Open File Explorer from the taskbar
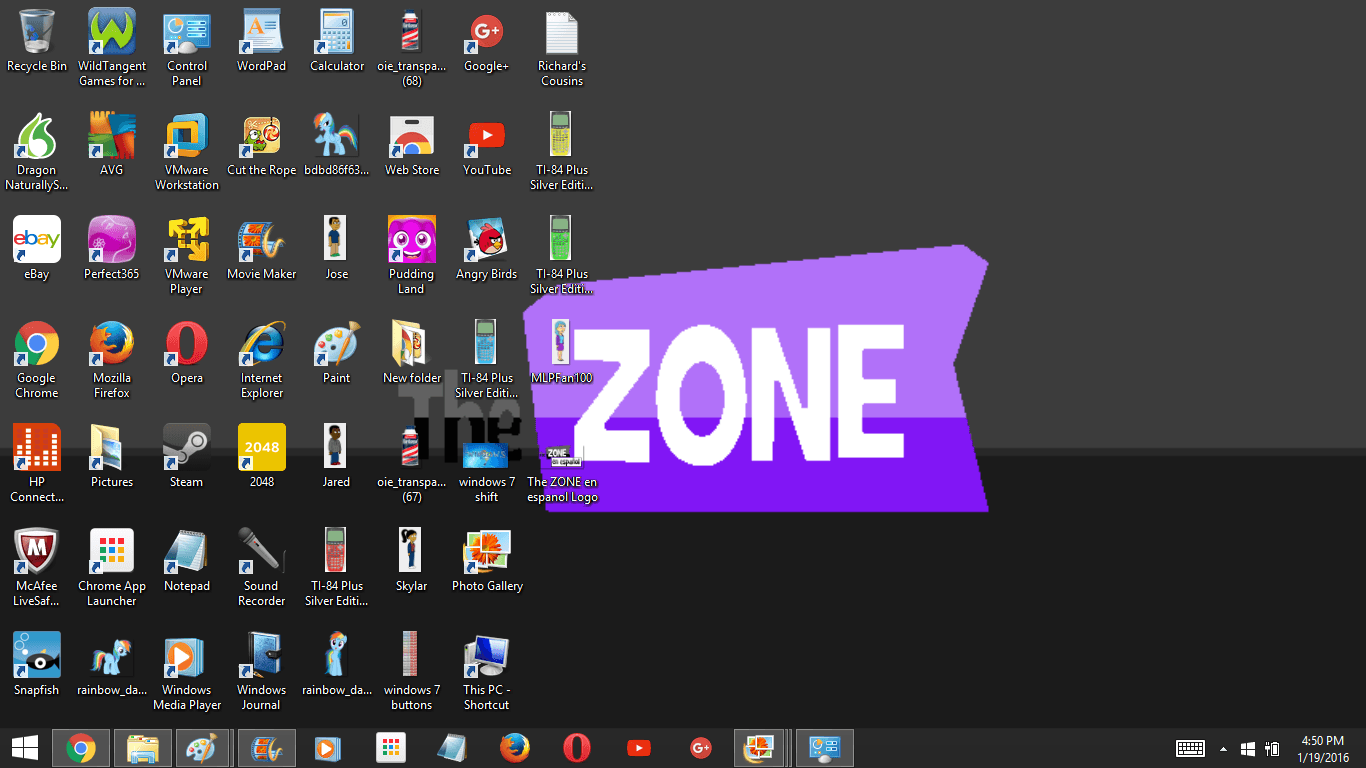This screenshot has width=1366, height=768. 143,748
